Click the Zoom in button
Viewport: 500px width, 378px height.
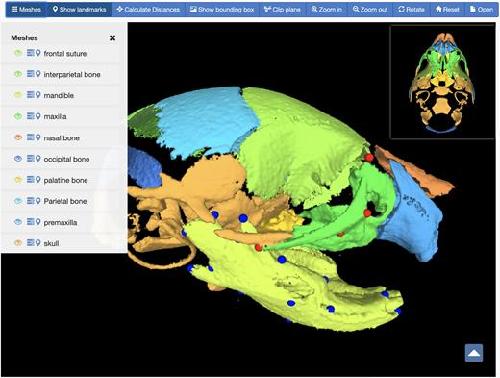click(x=326, y=10)
